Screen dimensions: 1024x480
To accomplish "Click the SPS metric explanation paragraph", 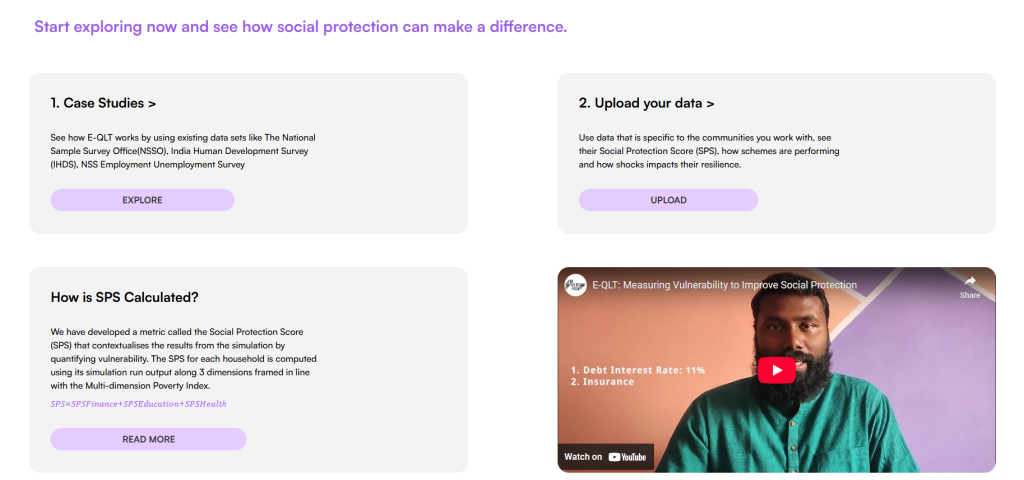I will pos(183,358).
